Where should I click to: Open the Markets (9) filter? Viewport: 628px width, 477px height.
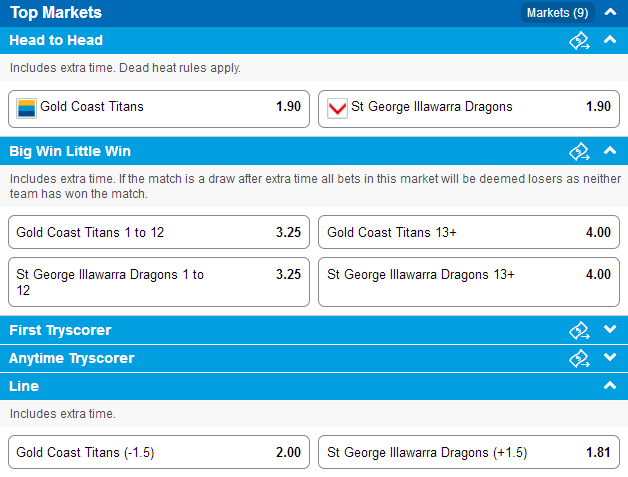[x=558, y=13]
